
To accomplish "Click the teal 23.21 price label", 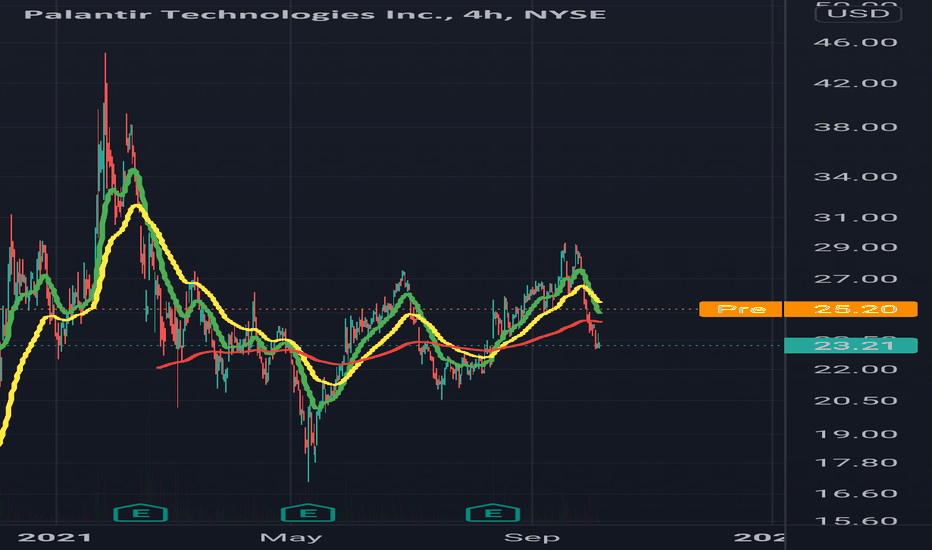I will [x=851, y=345].
